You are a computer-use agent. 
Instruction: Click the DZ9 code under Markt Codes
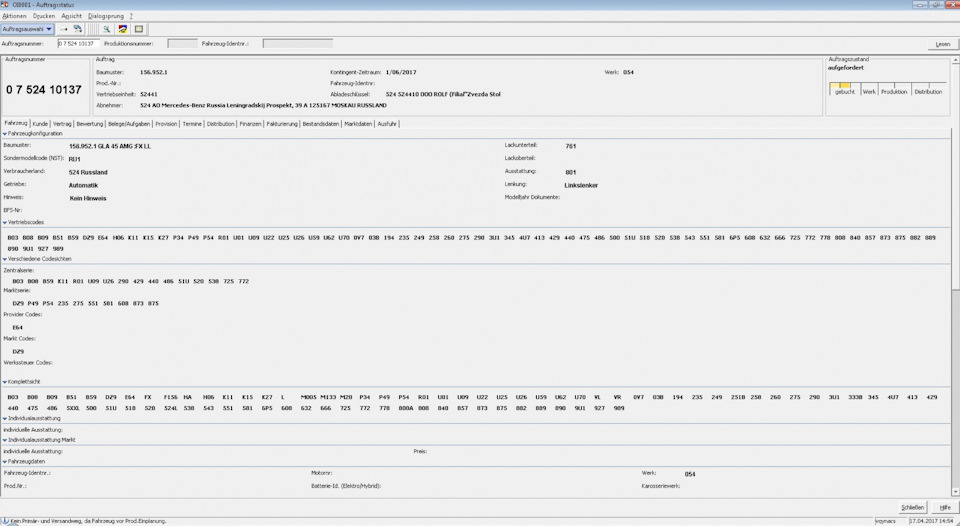(x=18, y=351)
